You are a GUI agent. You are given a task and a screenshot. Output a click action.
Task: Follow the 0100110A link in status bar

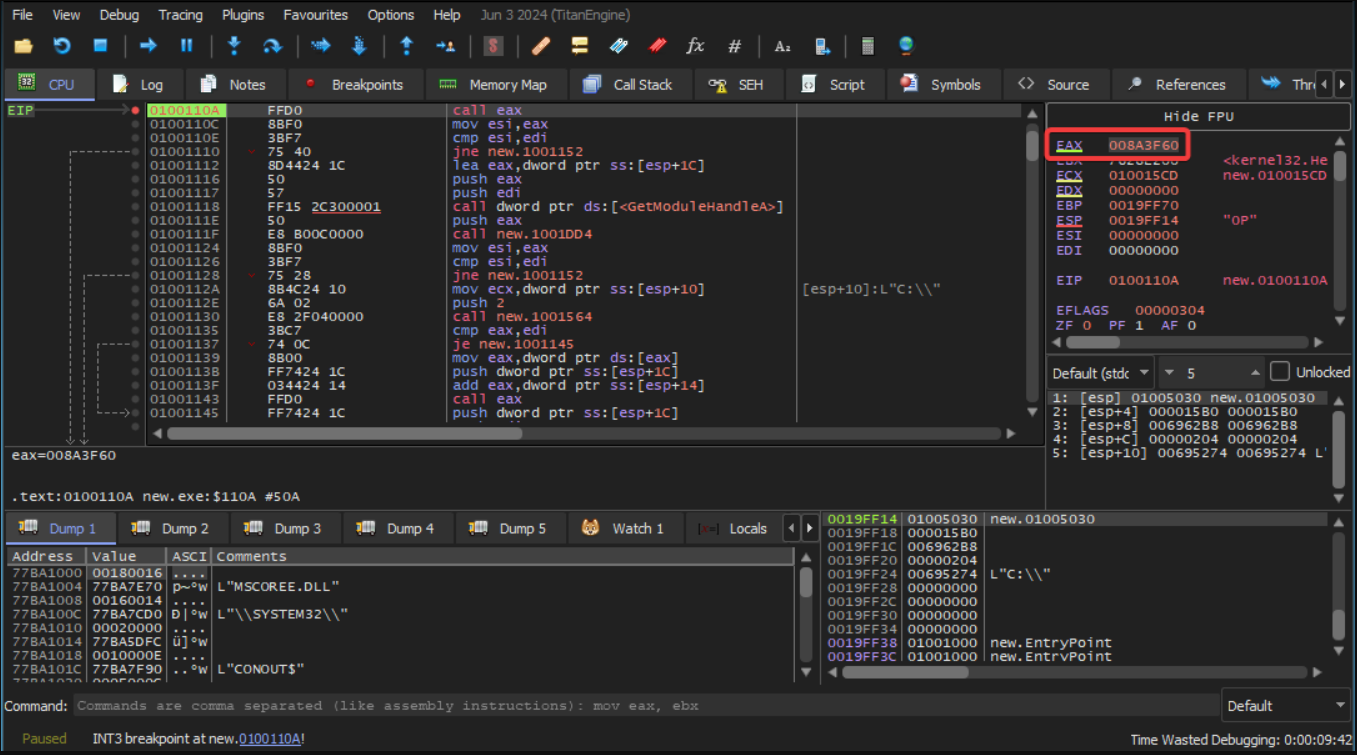coord(270,739)
